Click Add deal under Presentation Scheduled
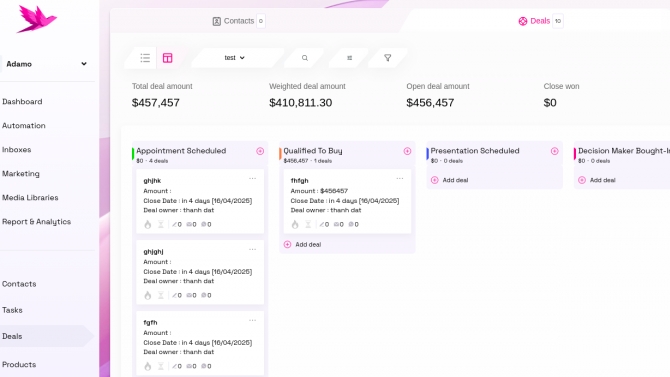The image size is (670, 377). click(450, 180)
